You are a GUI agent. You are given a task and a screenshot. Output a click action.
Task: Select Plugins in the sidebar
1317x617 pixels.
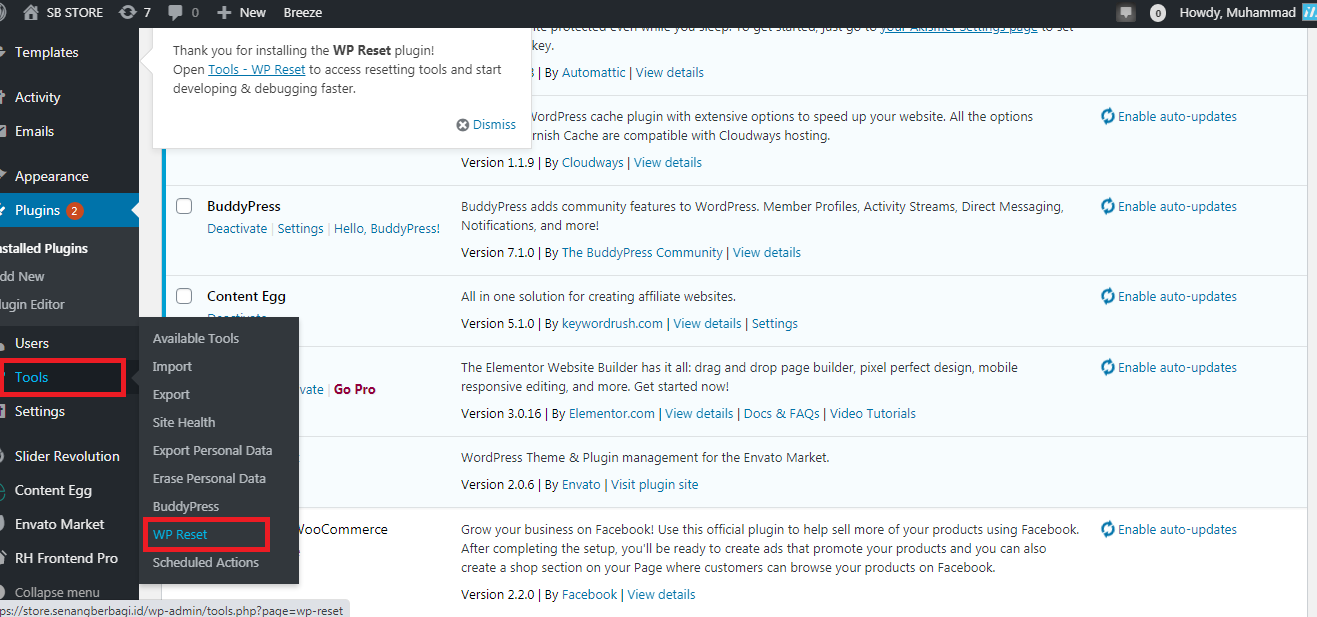[x=38, y=210]
